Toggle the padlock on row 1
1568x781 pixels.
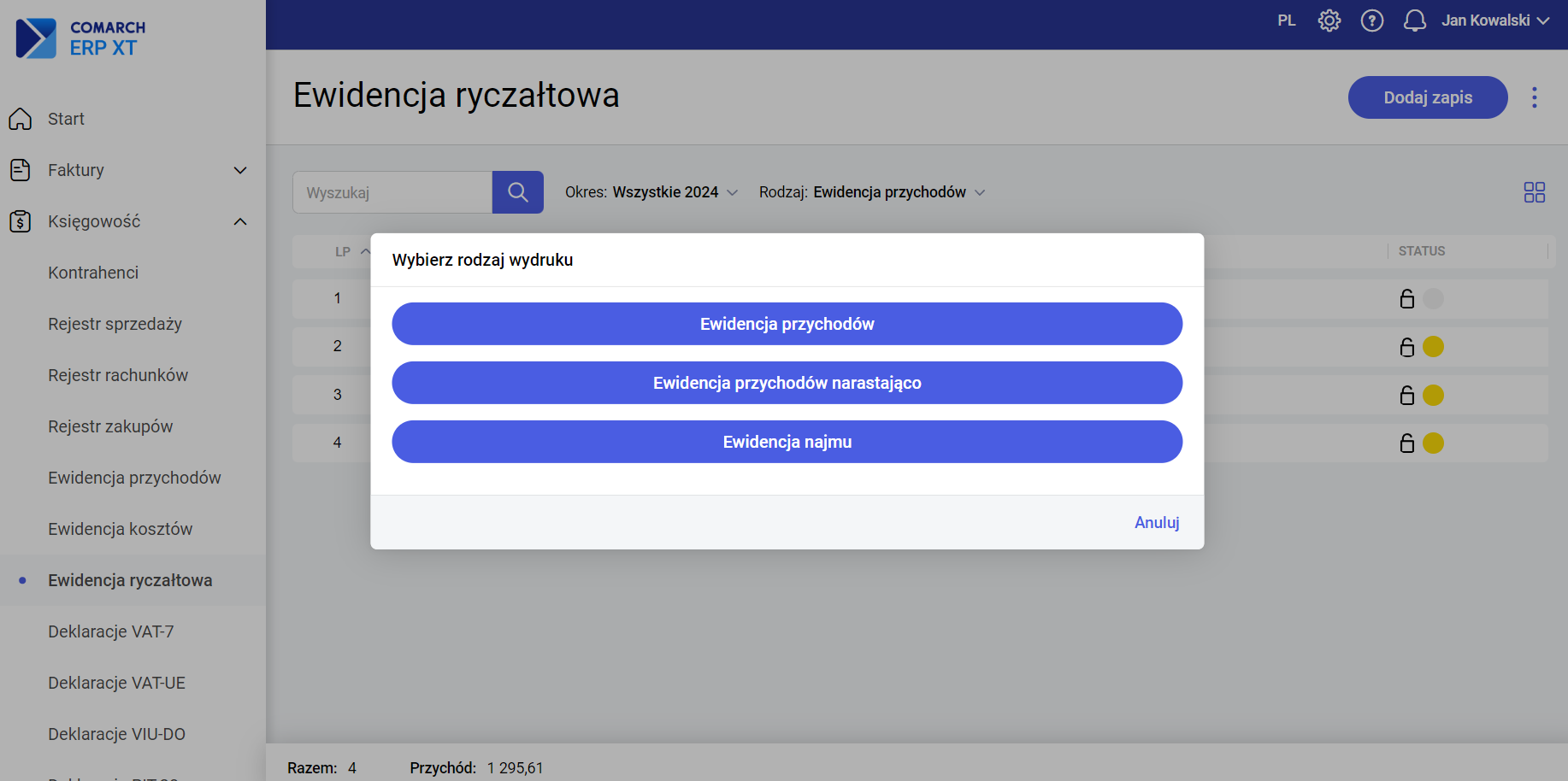pyautogui.click(x=1406, y=299)
